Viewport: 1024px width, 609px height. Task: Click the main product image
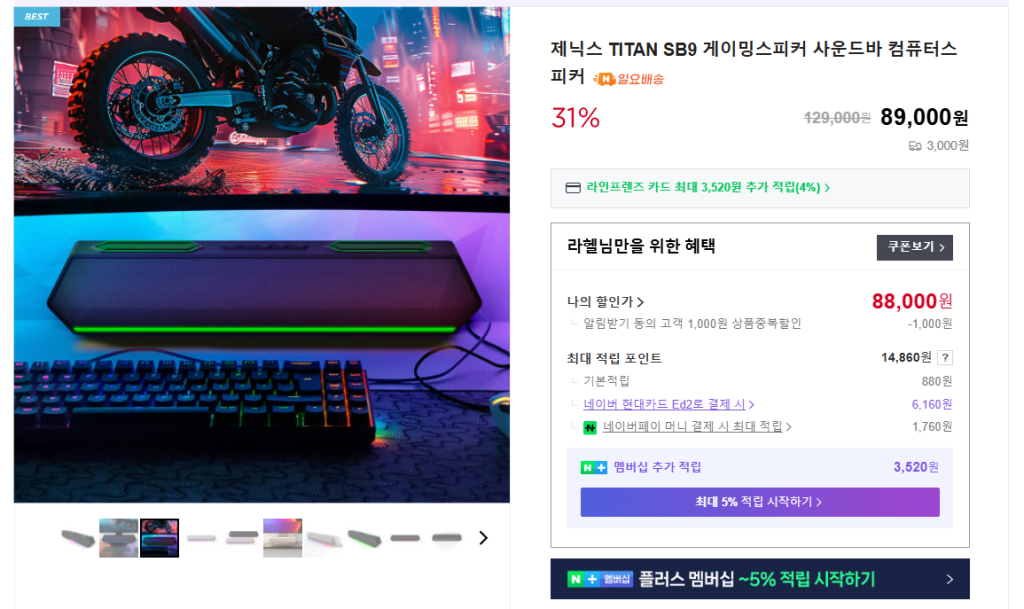pyautogui.click(x=262, y=255)
